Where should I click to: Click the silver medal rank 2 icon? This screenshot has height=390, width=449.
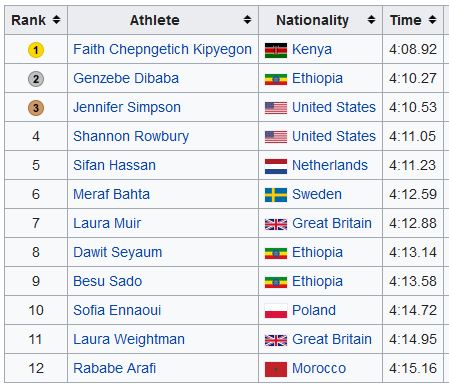coord(36,79)
